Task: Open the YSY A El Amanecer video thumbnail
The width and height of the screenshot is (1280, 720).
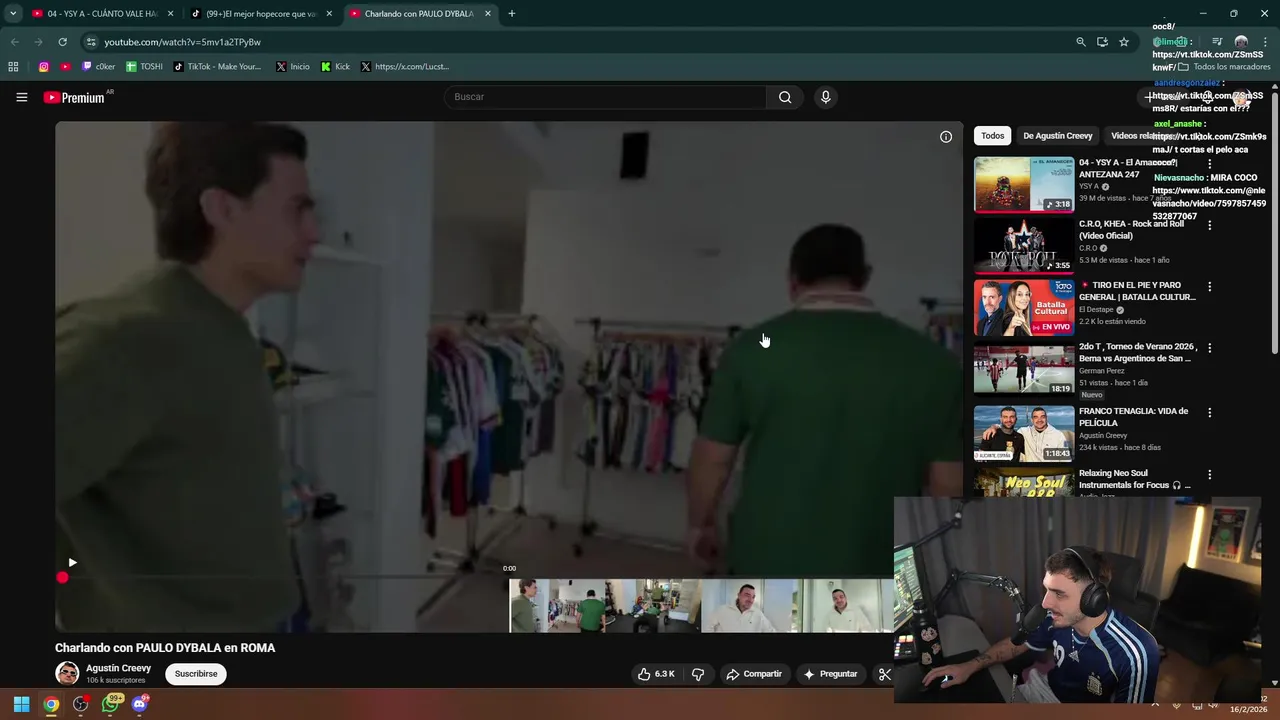Action: 1024,184
